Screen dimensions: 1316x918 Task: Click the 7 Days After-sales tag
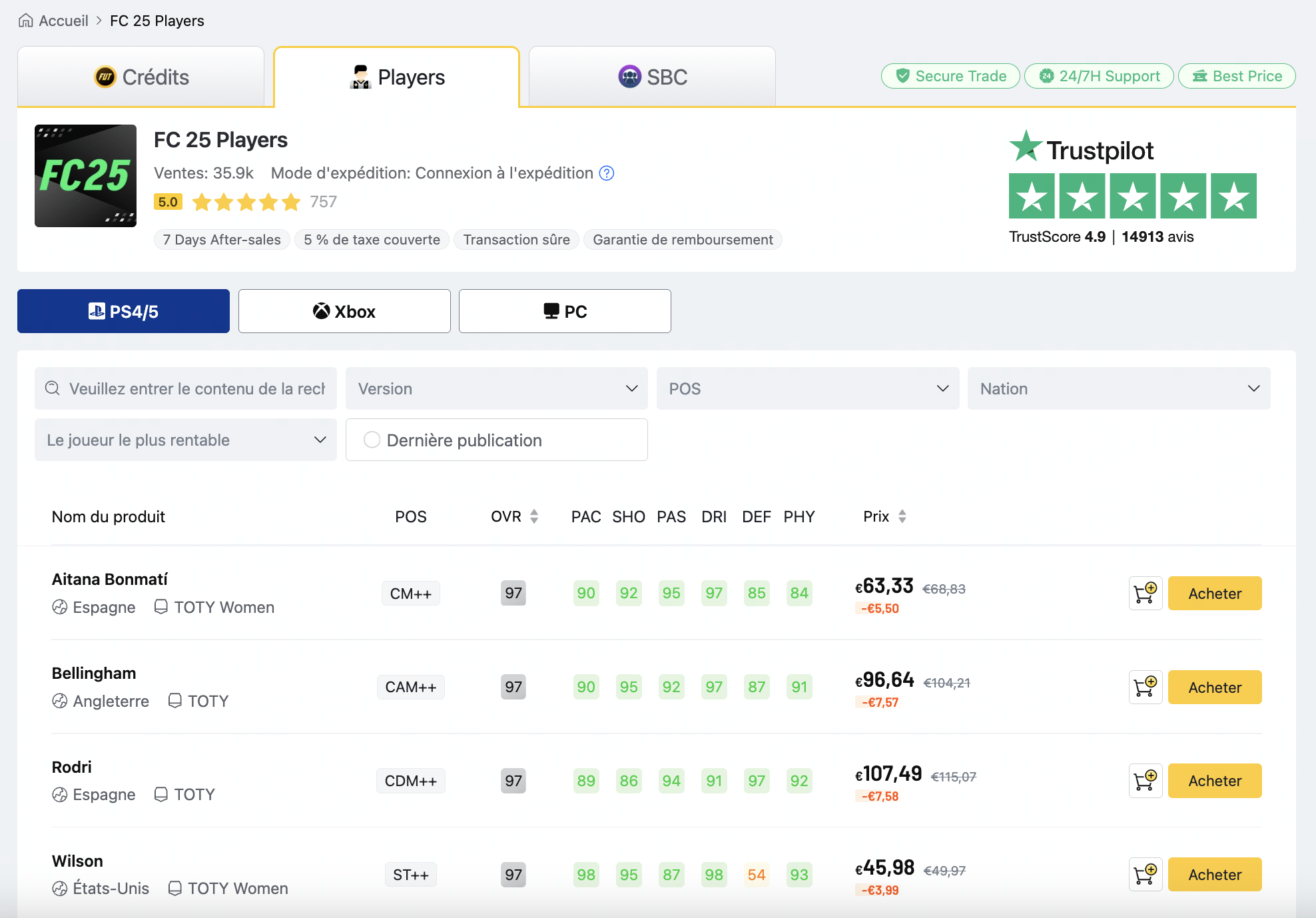(x=222, y=240)
